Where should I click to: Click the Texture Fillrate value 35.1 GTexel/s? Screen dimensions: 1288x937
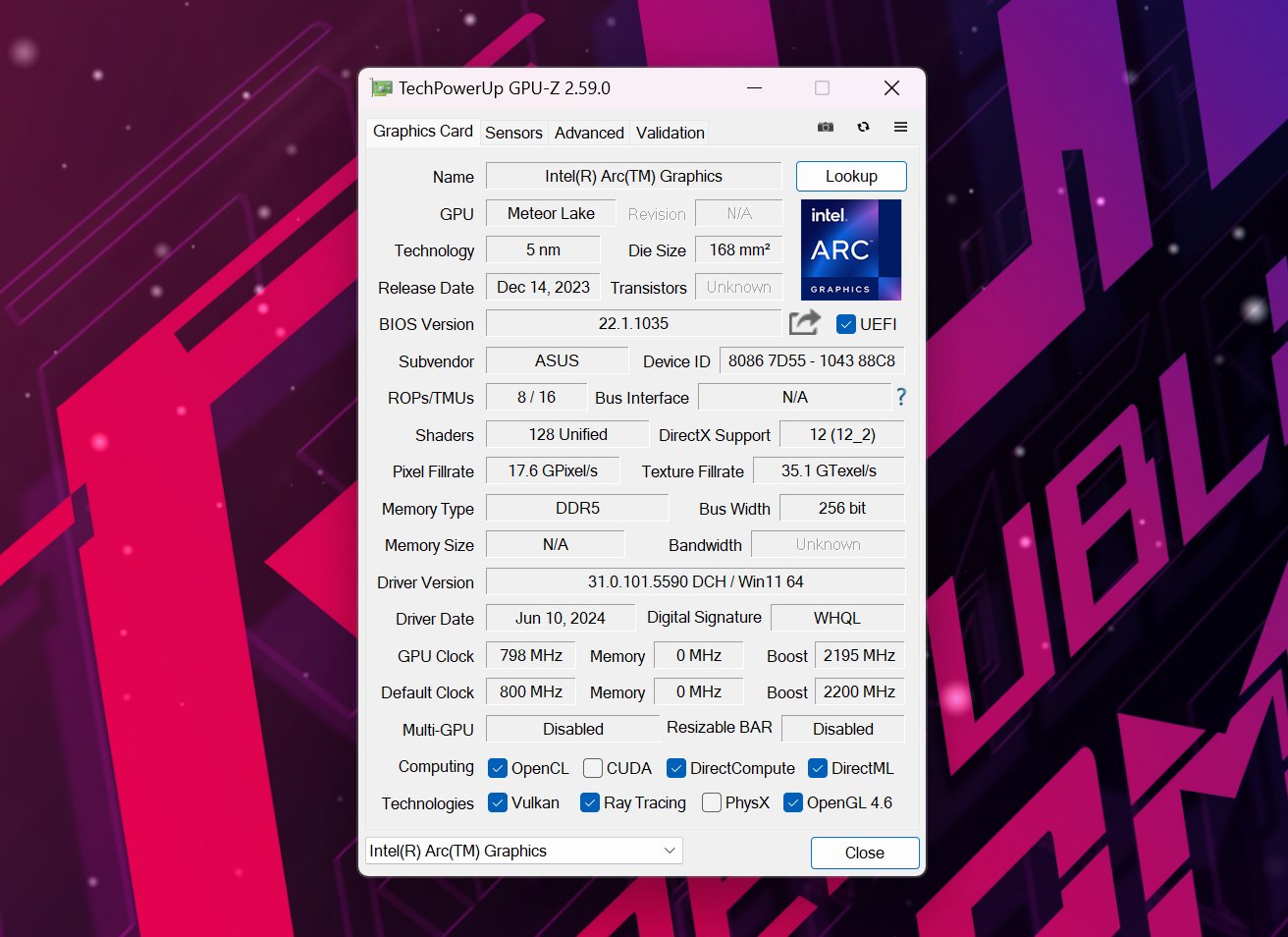tap(829, 470)
